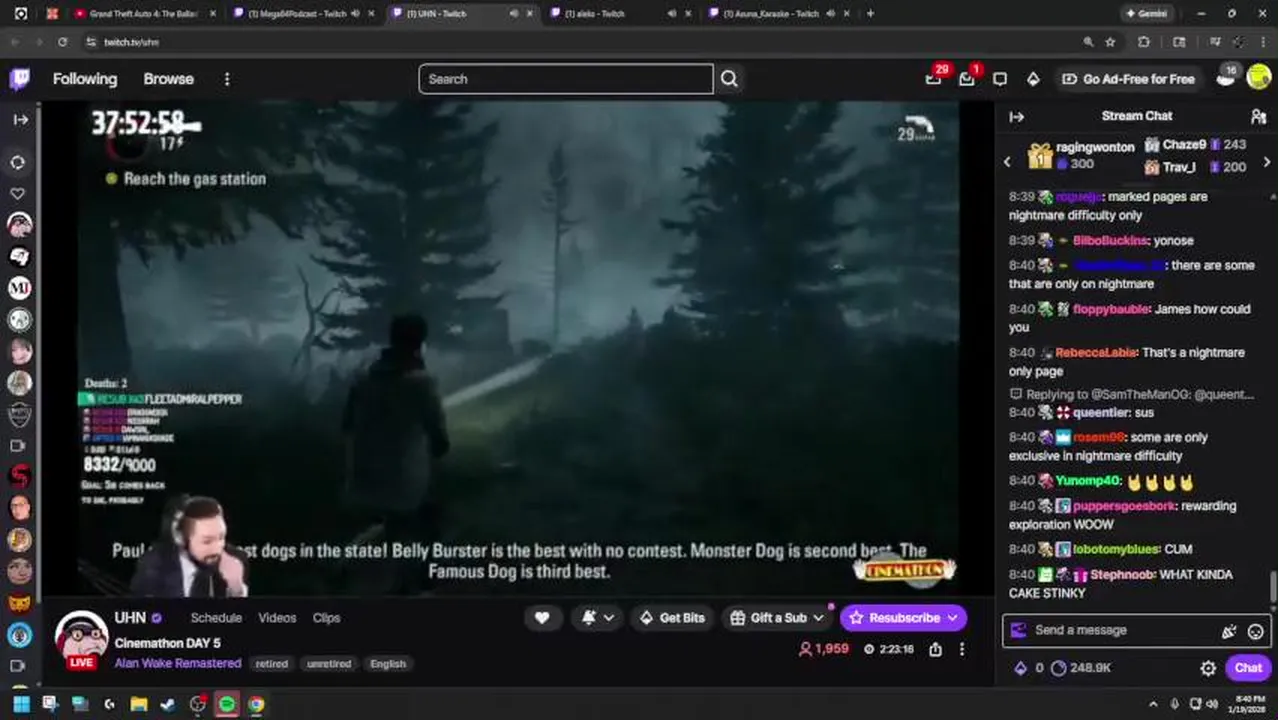Image resolution: width=1278 pixels, height=720 pixels.
Task: Open the Chrome extensions puzzle icon
Action: point(1144,42)
